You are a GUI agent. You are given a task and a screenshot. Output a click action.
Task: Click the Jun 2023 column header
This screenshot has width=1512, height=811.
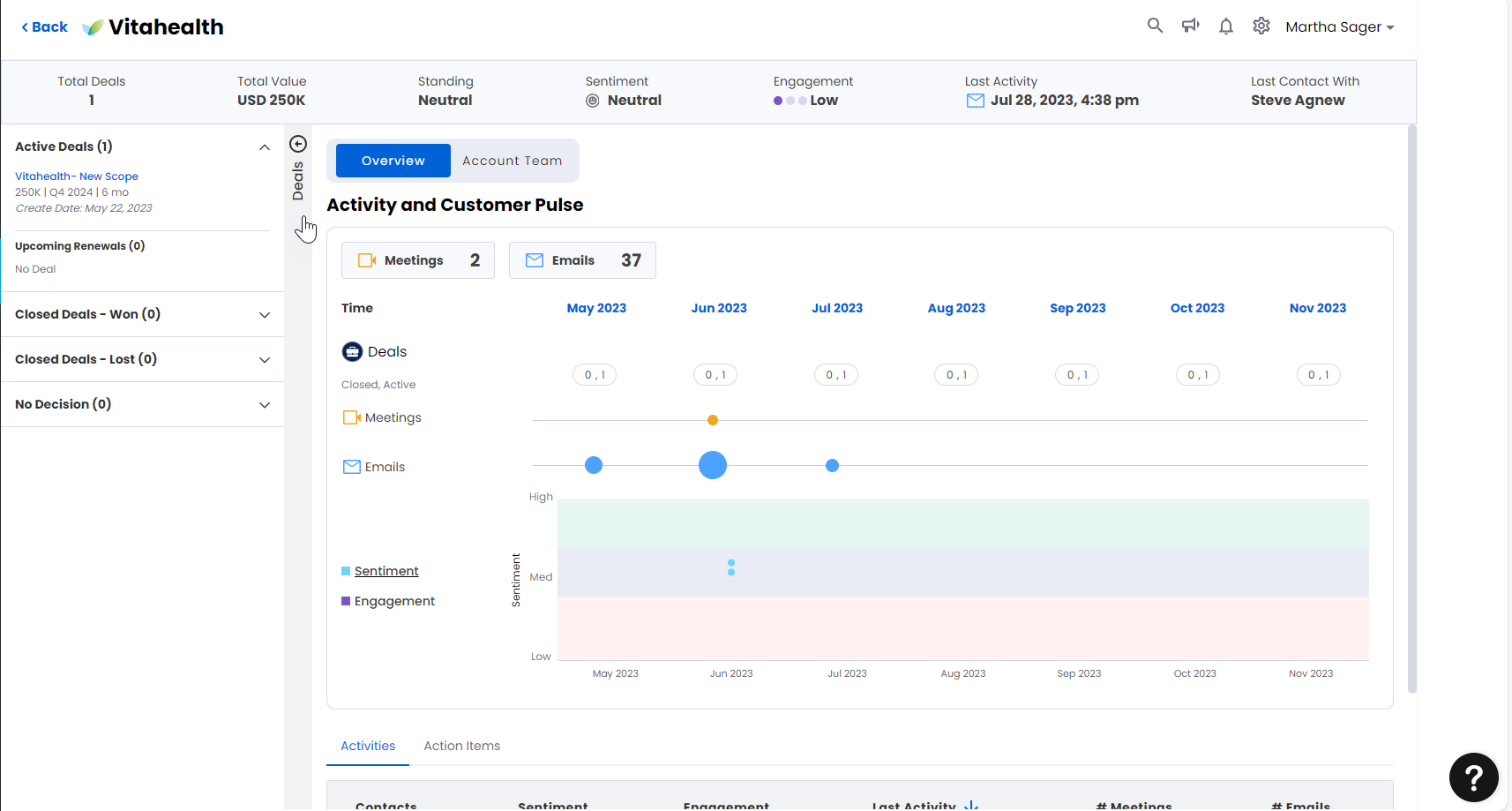(719, 308)
